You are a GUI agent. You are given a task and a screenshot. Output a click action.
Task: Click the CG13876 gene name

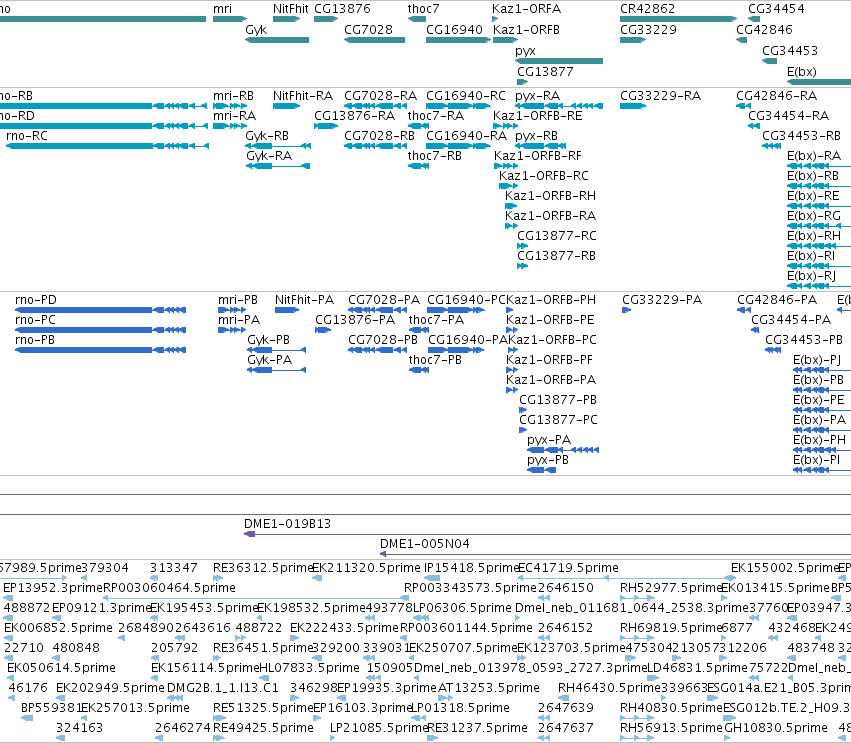click(342, 9)
